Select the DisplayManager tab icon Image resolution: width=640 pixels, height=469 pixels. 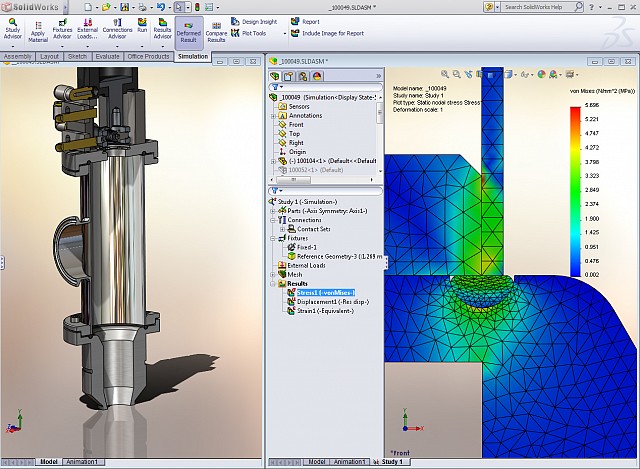pos(317,76)
